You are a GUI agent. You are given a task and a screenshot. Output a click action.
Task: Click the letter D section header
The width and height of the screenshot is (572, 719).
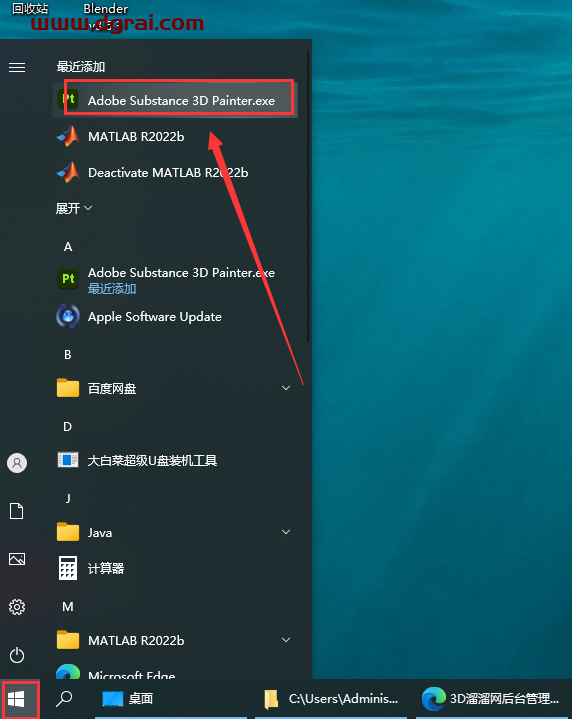coord(68,426)
